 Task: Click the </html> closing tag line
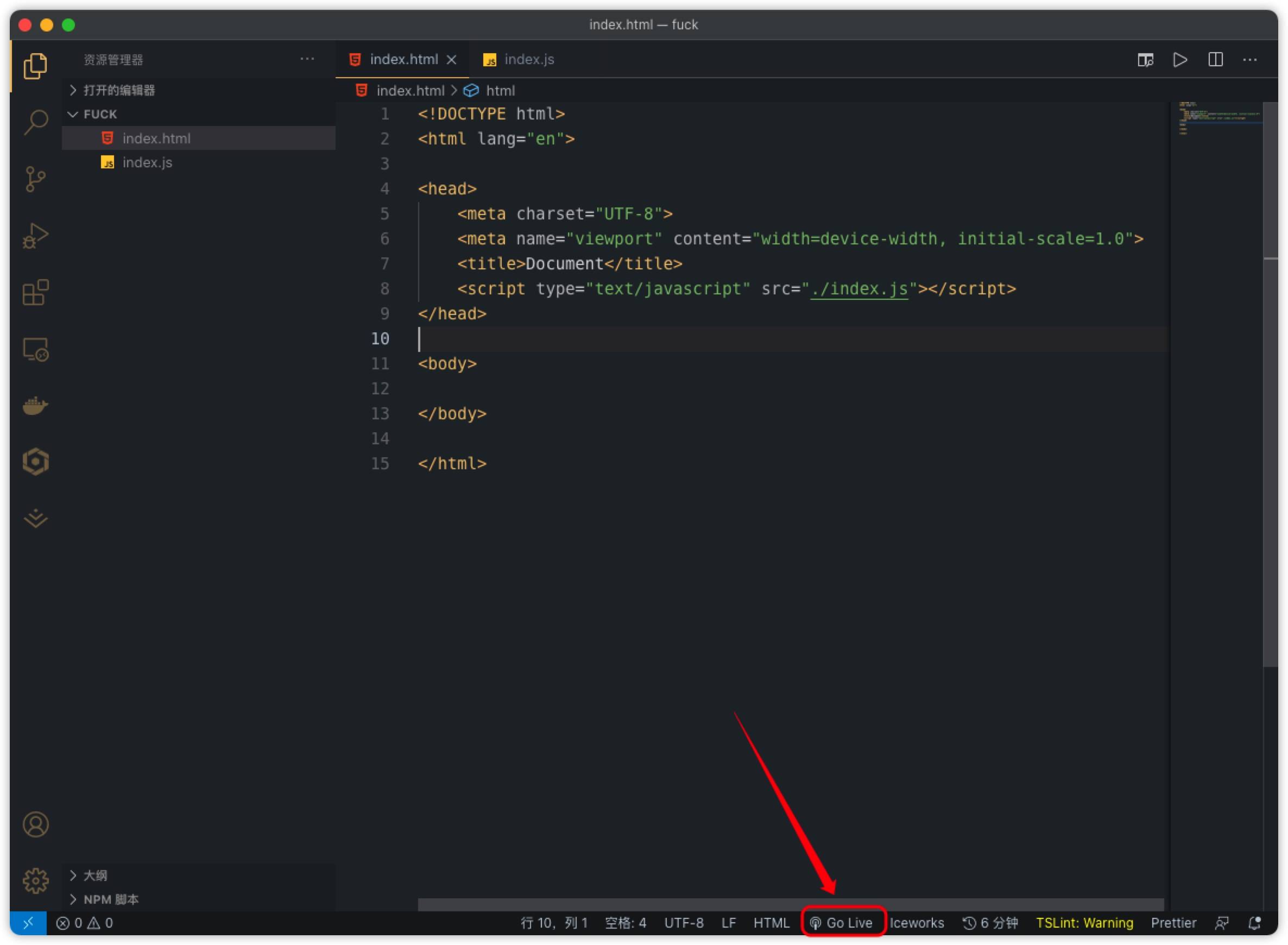click(x=452, y=463)
